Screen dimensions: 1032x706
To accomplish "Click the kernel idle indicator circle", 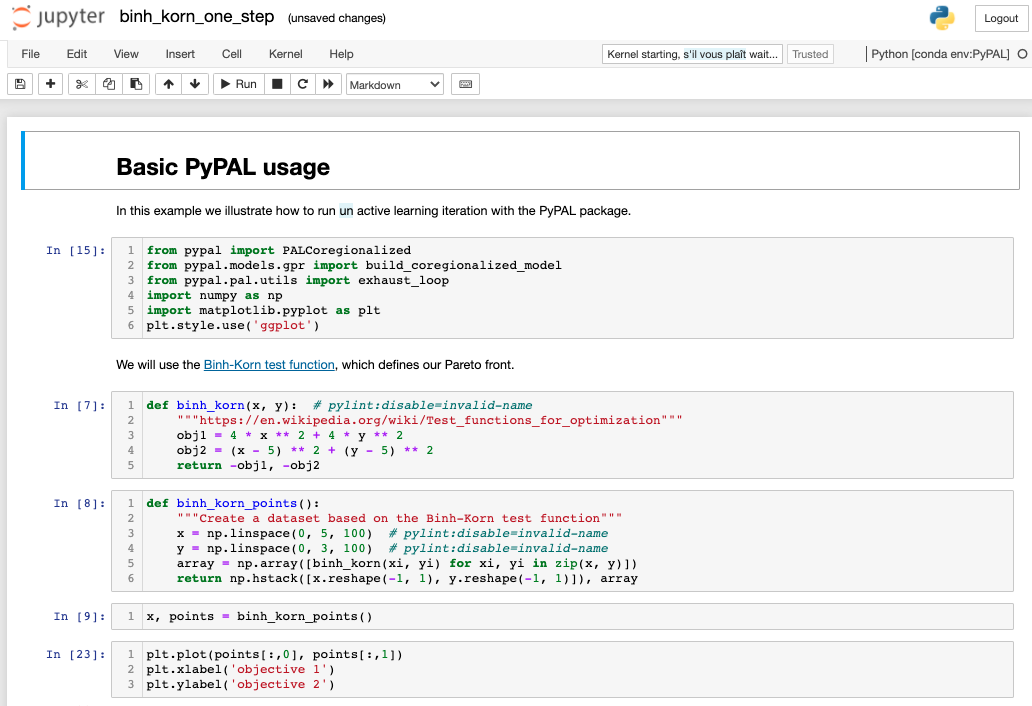I will [x=1022, y=54].
